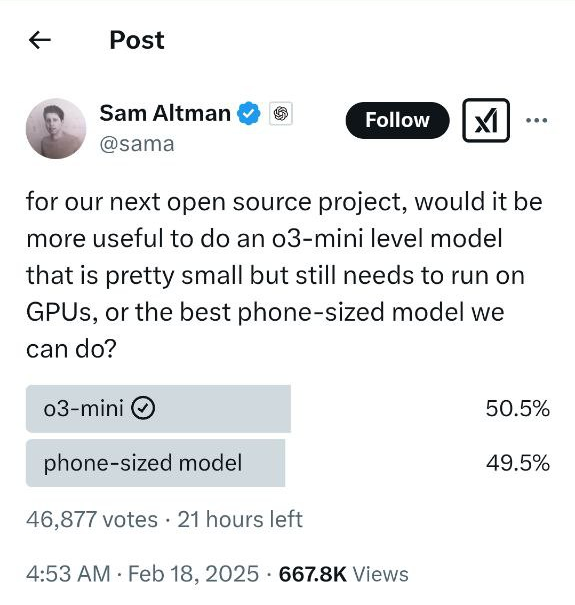Image resolution: width=575 pixels, height=605 pixels.
Task: Click the checkmark circle beside o3-mini
Action: point(143,408)
